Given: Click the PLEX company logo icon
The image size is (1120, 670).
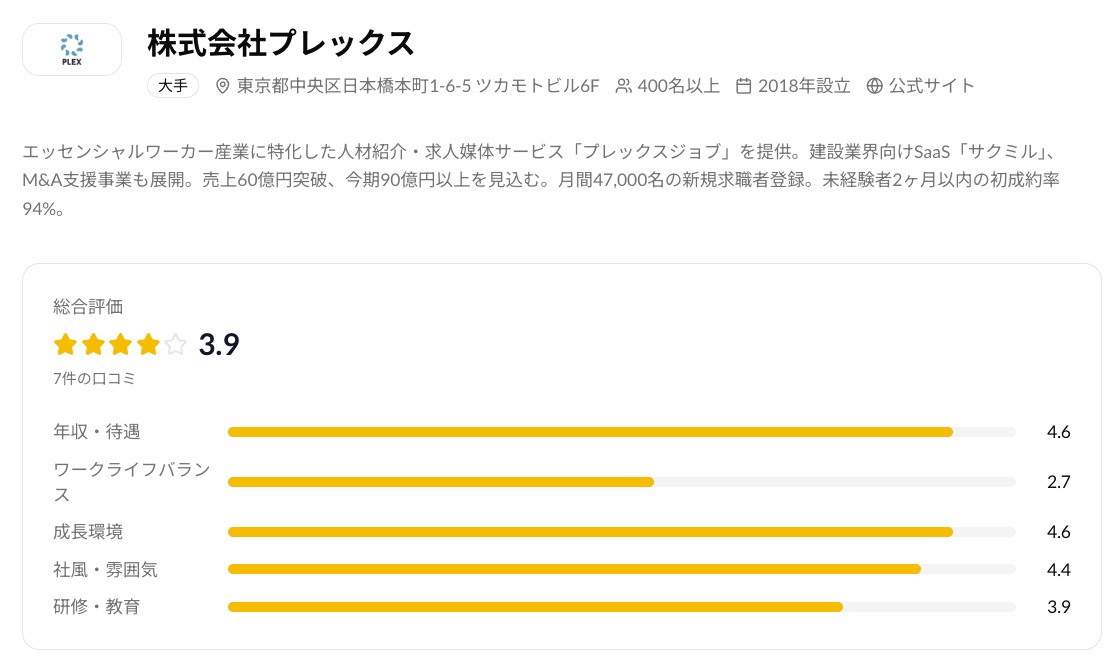Looking at the screenshot, I should coord(71,49).
